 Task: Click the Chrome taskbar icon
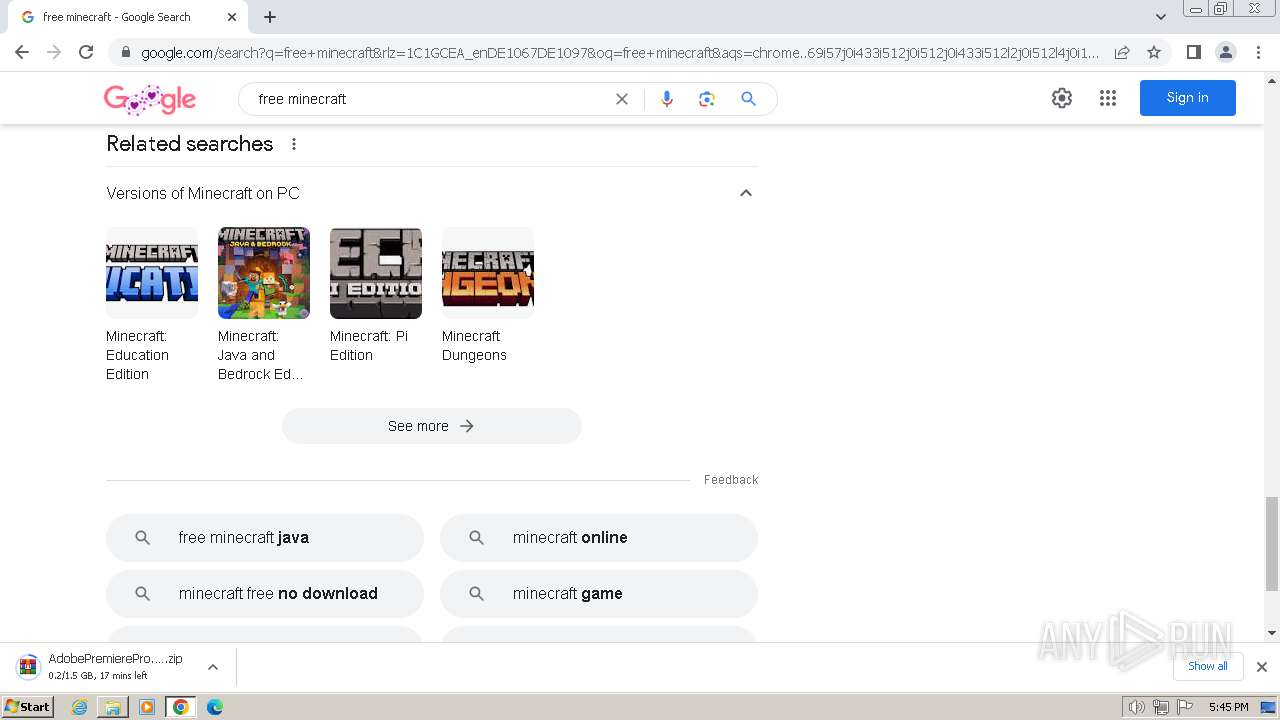pos(181,707)
